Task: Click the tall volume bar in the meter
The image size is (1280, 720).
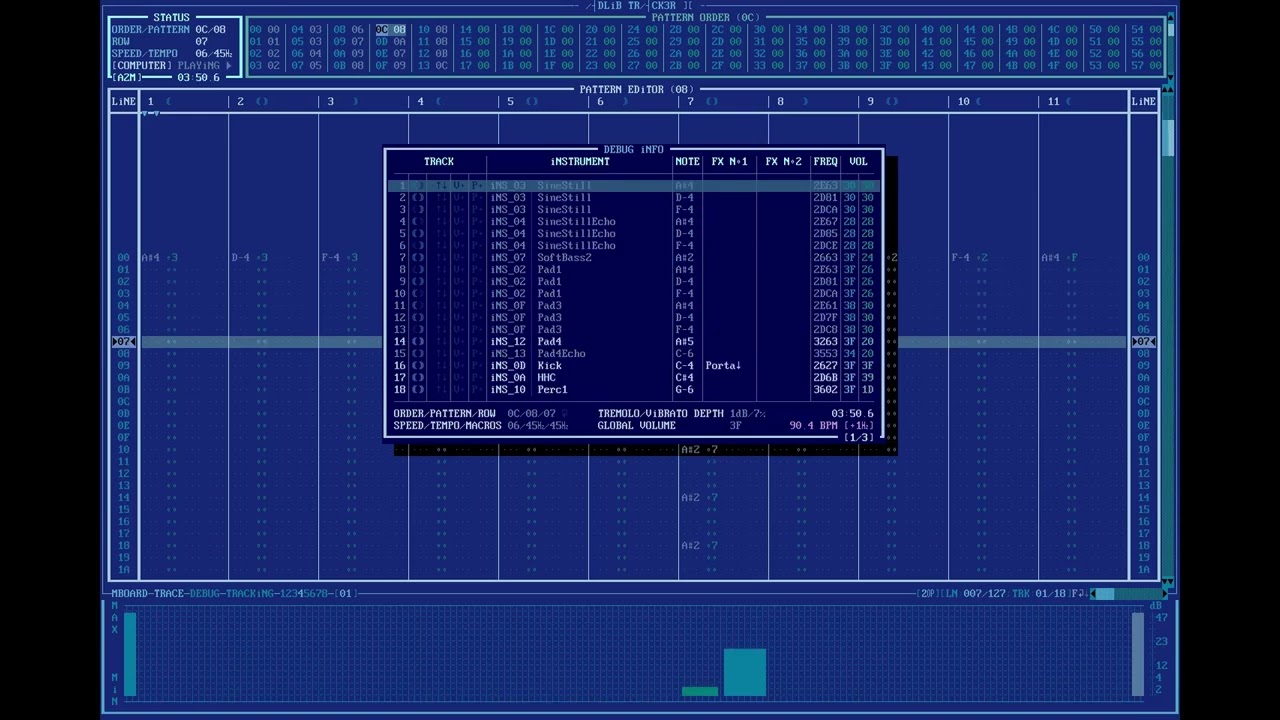Action: (745, 672)
